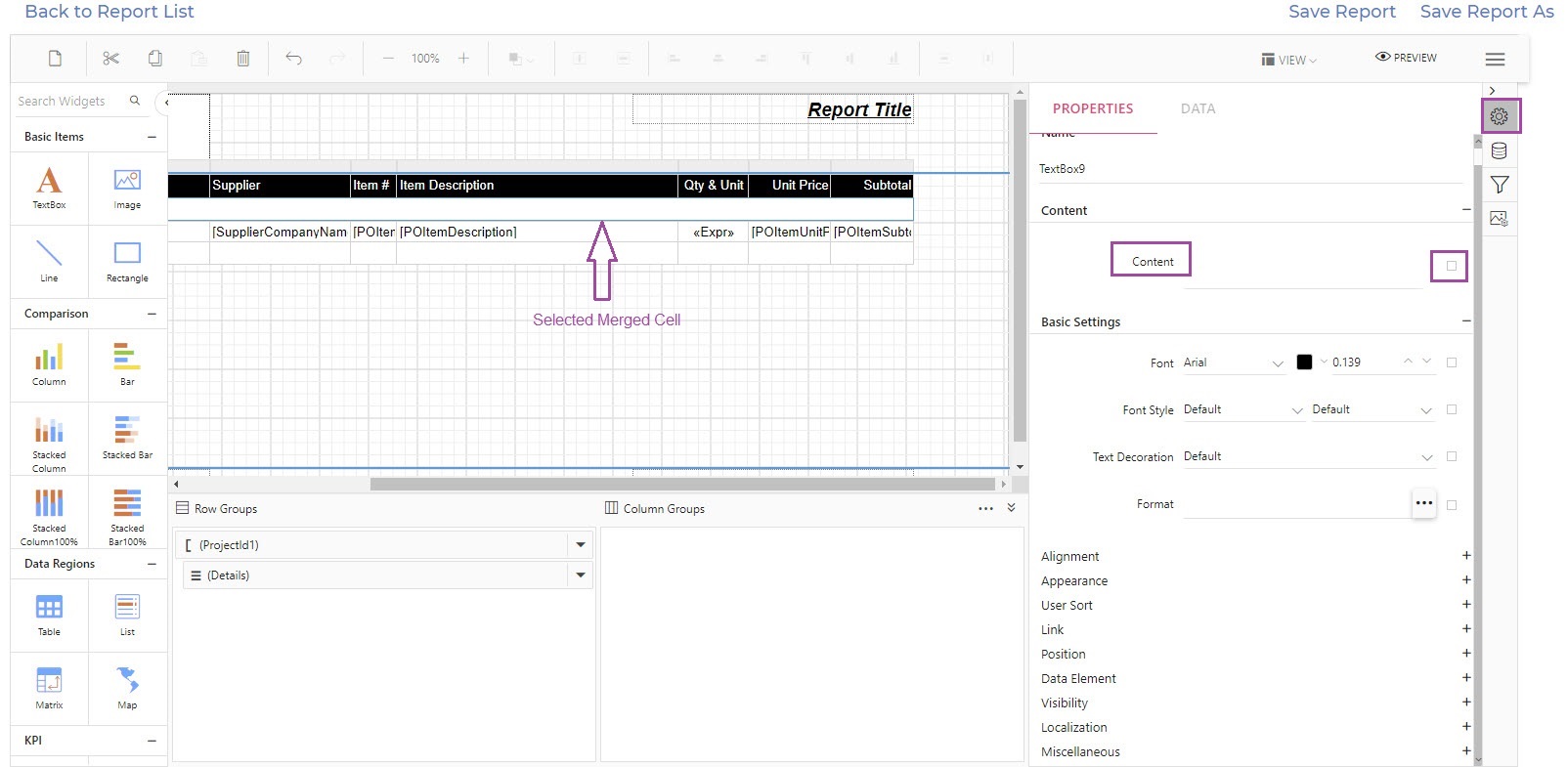The image size is (1568, 767).
Task: Click the search magnifier in Search Widgets
Action: click(x=135, y=101)
